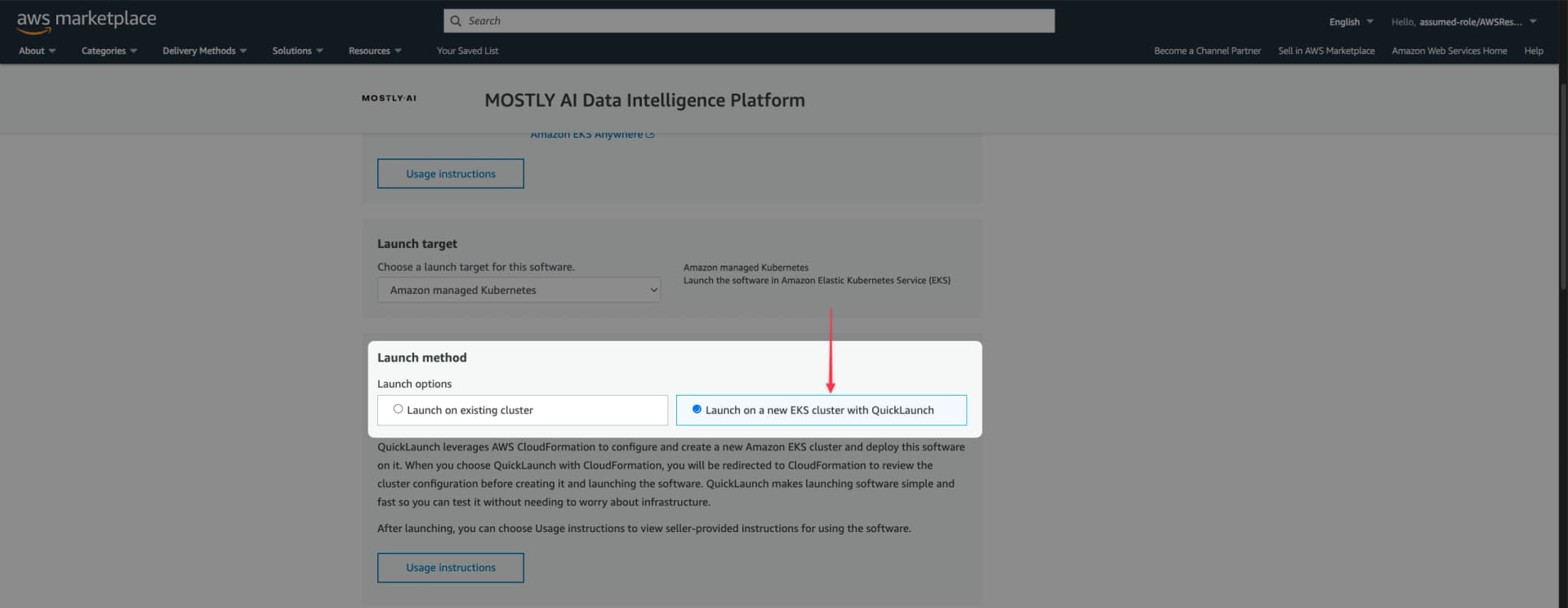This screenshot has width=1568, height=608.
Task: Go to Amazon Web Services Home
Action: click(1449, 51)
